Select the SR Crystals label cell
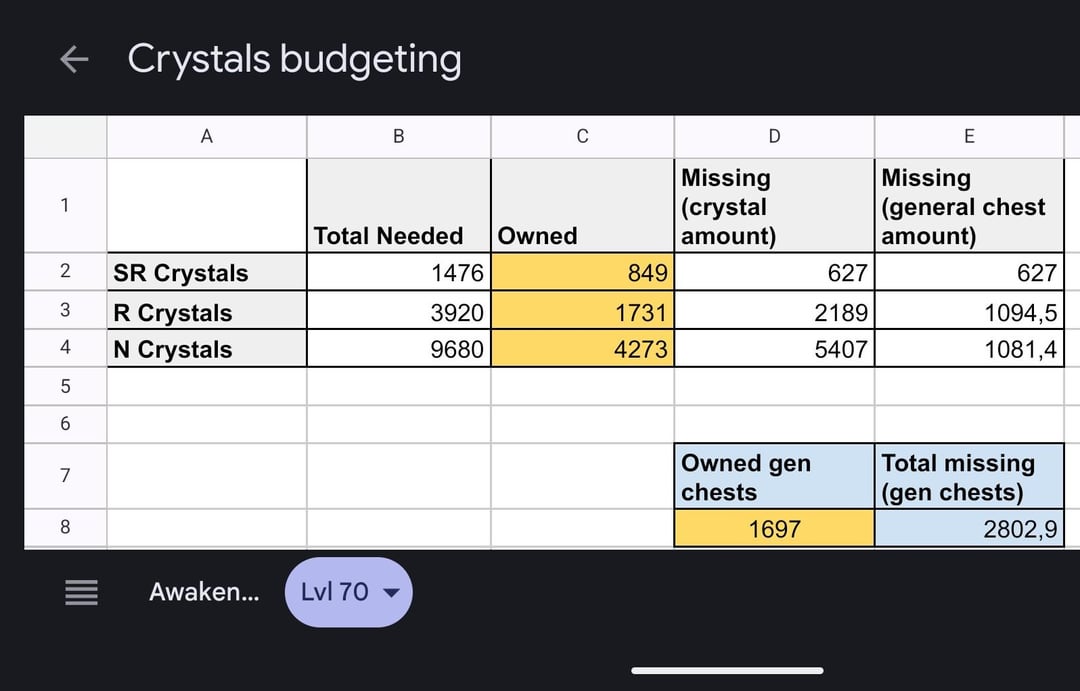1080x691 pixels. (x=206, y=272)
